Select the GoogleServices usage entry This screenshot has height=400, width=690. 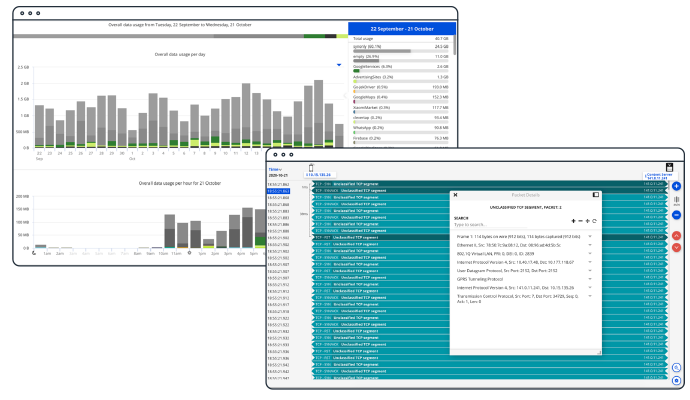(400, 68)
